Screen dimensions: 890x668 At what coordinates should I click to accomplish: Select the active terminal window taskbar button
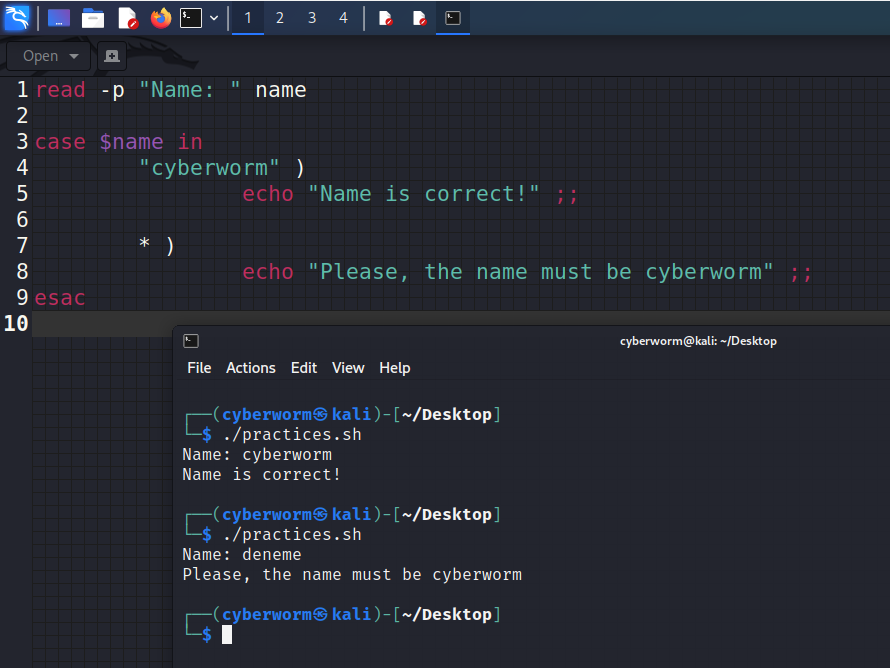tap(453, 18)
